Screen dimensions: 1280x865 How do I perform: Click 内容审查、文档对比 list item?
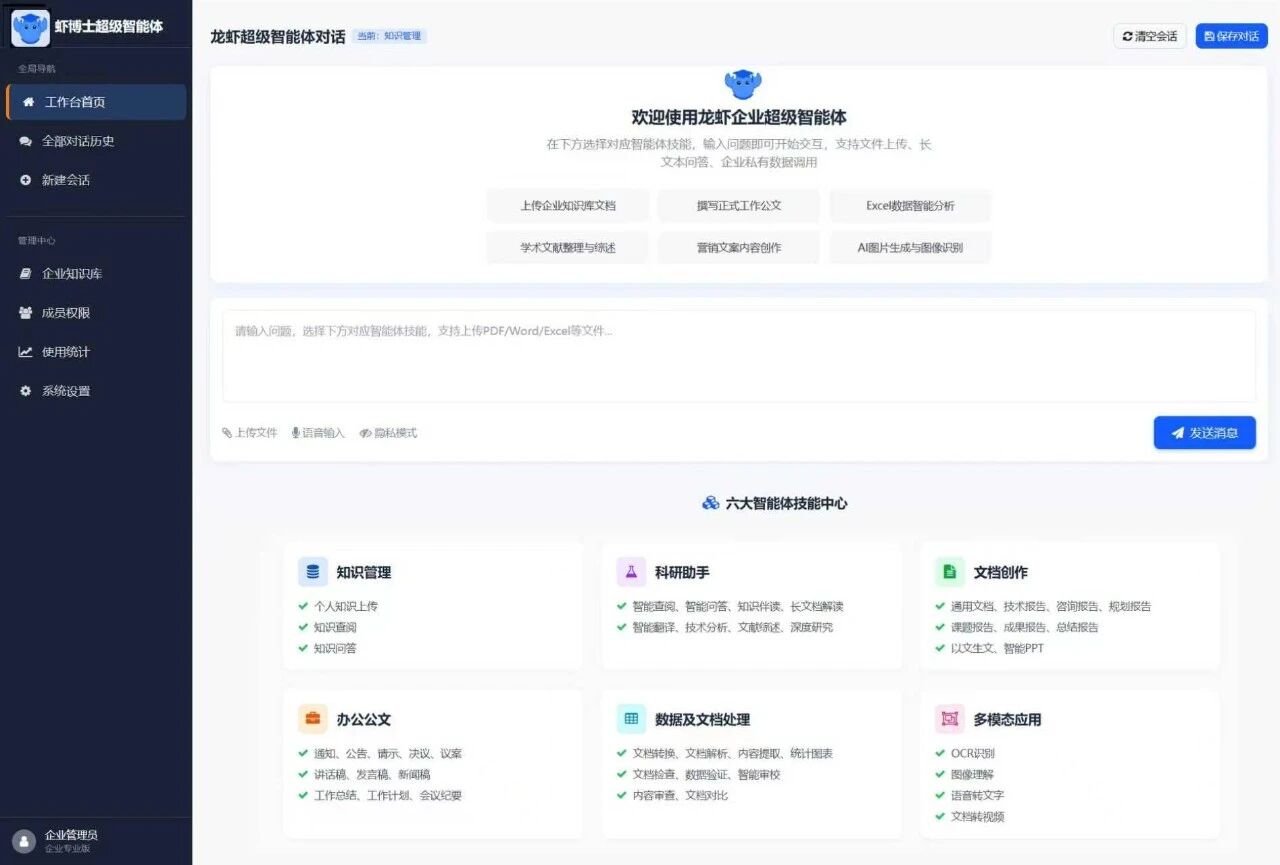[x=680, y=795]
